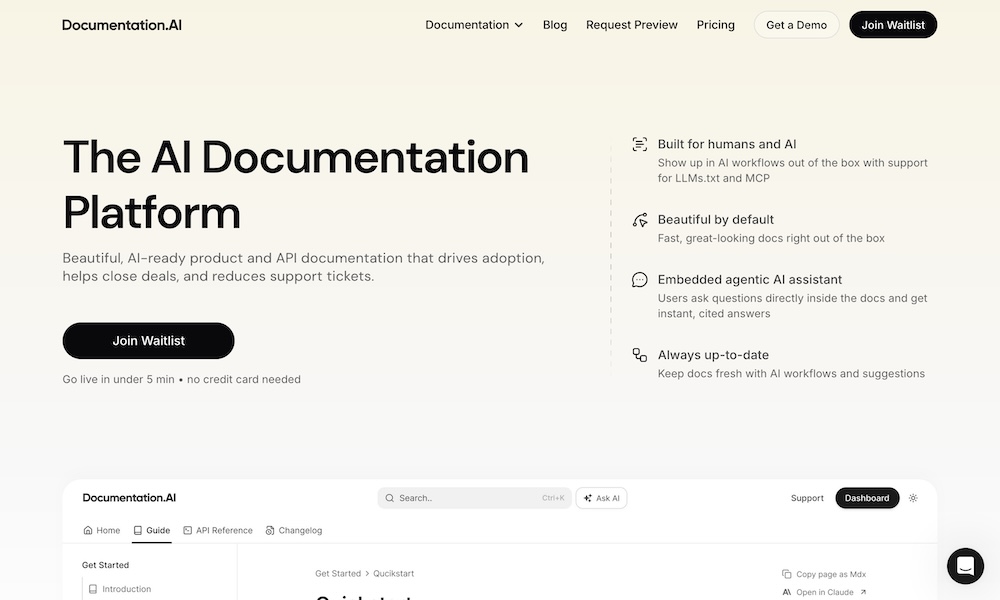This screenshot has height=600, width=1000.
Task: Click the document icon beside Introduction
Action: click(x=92, y=589)
